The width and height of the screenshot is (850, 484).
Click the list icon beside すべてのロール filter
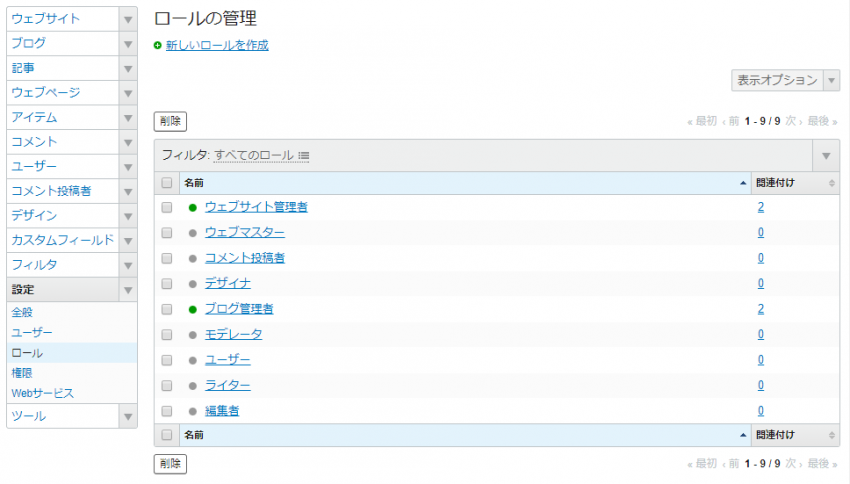pos(304,156)
